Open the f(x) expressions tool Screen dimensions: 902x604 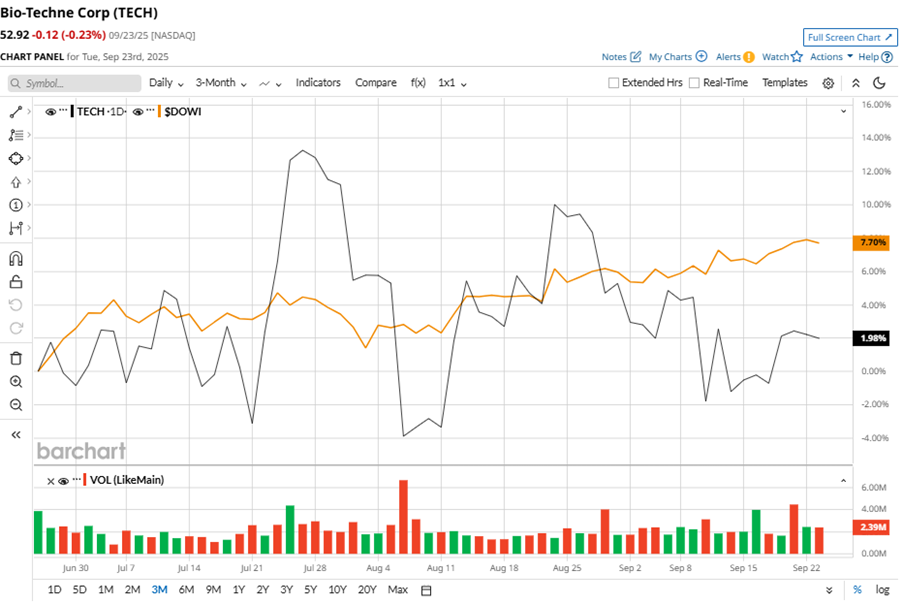(418, 83)
